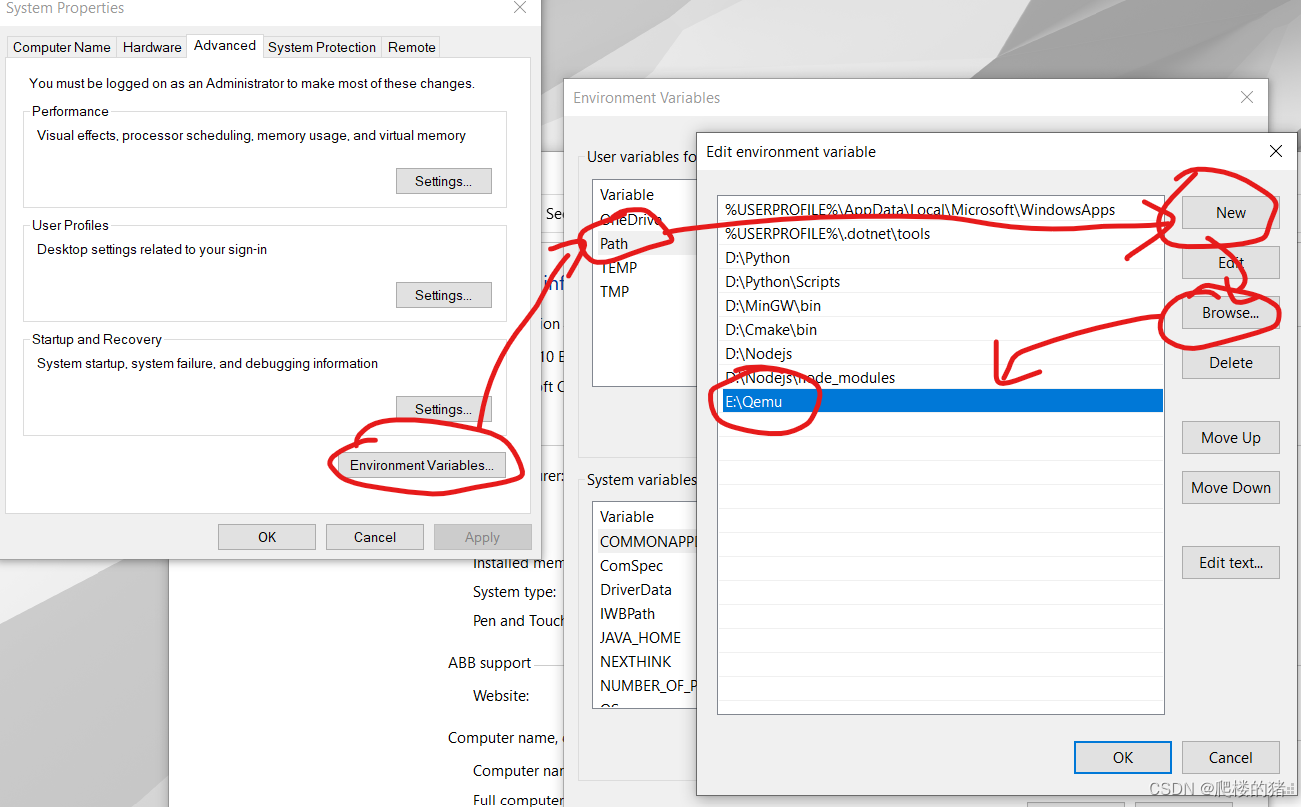The image size is (1301, 807).
Task: Click New in Edit environment variable
Action: [x=1231, y=212]
